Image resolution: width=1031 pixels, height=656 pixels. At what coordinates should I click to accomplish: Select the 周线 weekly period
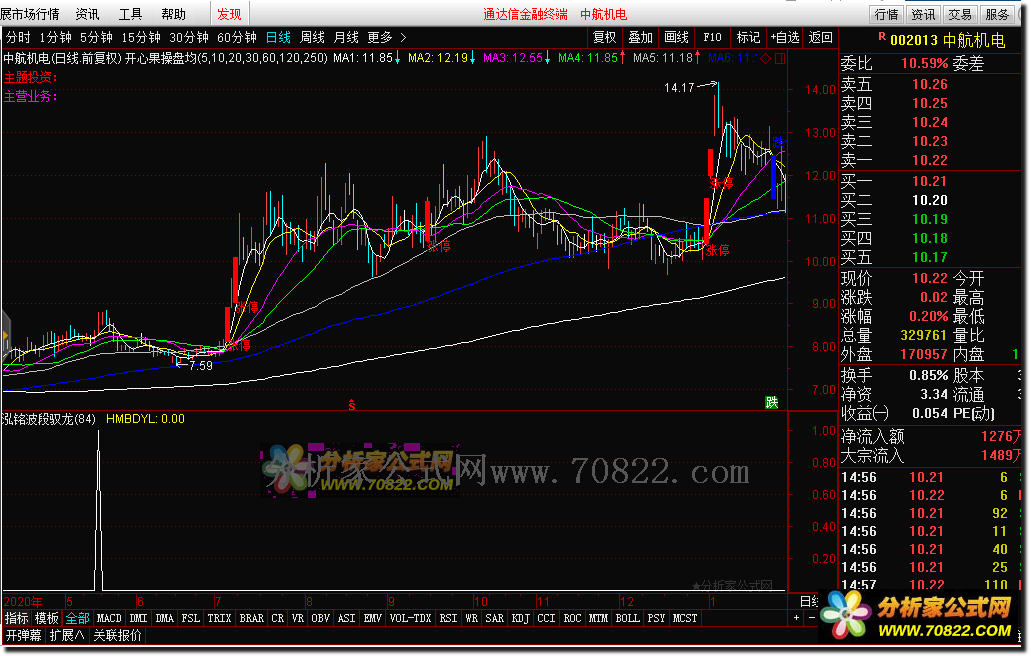click(312, 38)
